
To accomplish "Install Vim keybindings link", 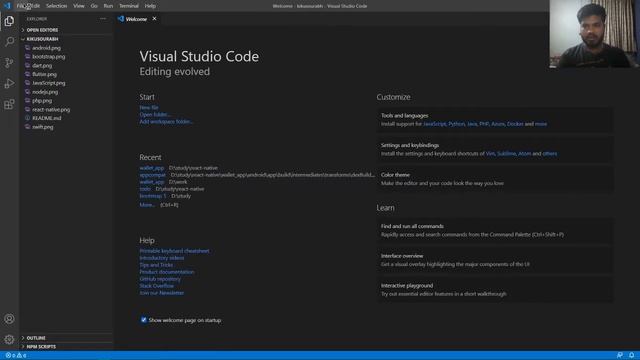I will [x=490, y=153].
